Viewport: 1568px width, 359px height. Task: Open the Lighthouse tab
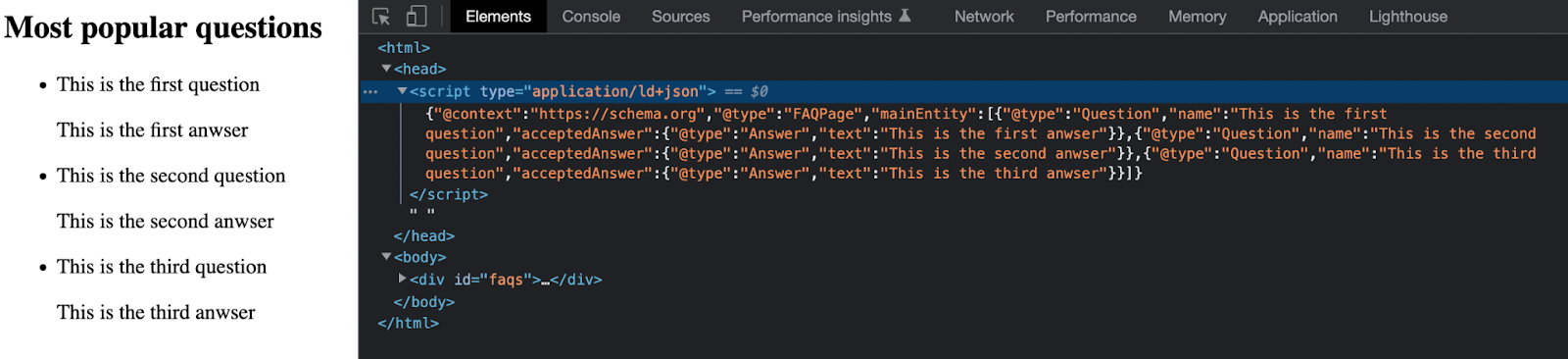coord(1408,17)
